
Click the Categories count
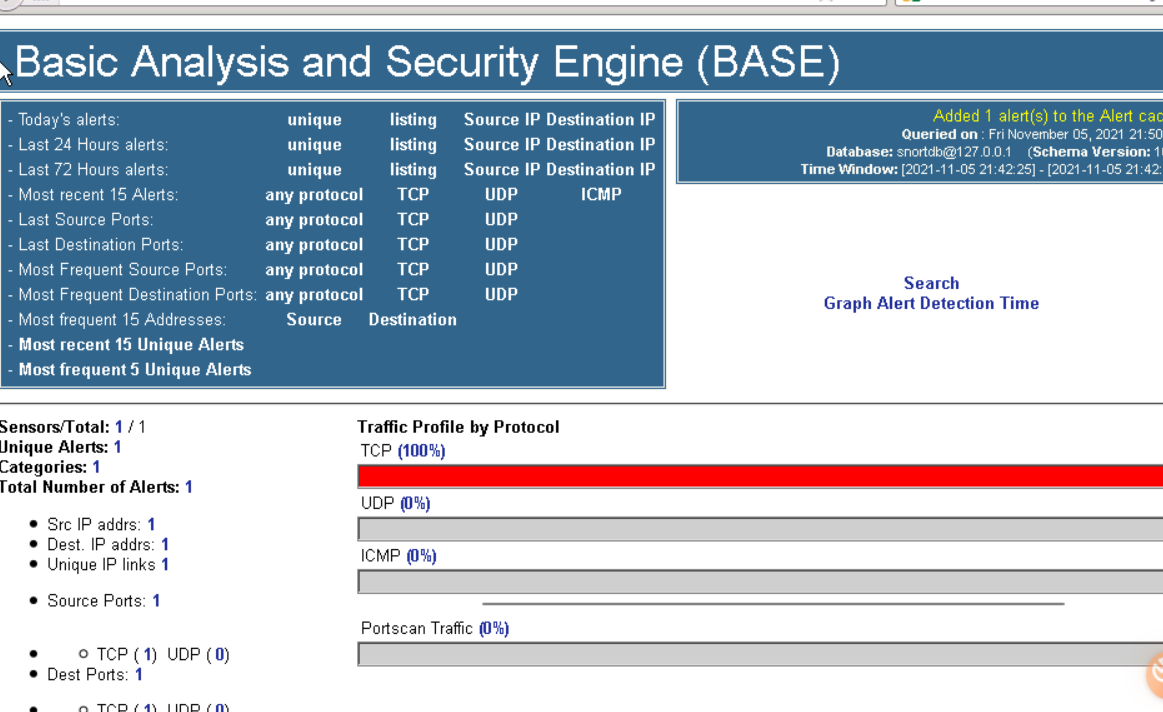tap(96, 467)
